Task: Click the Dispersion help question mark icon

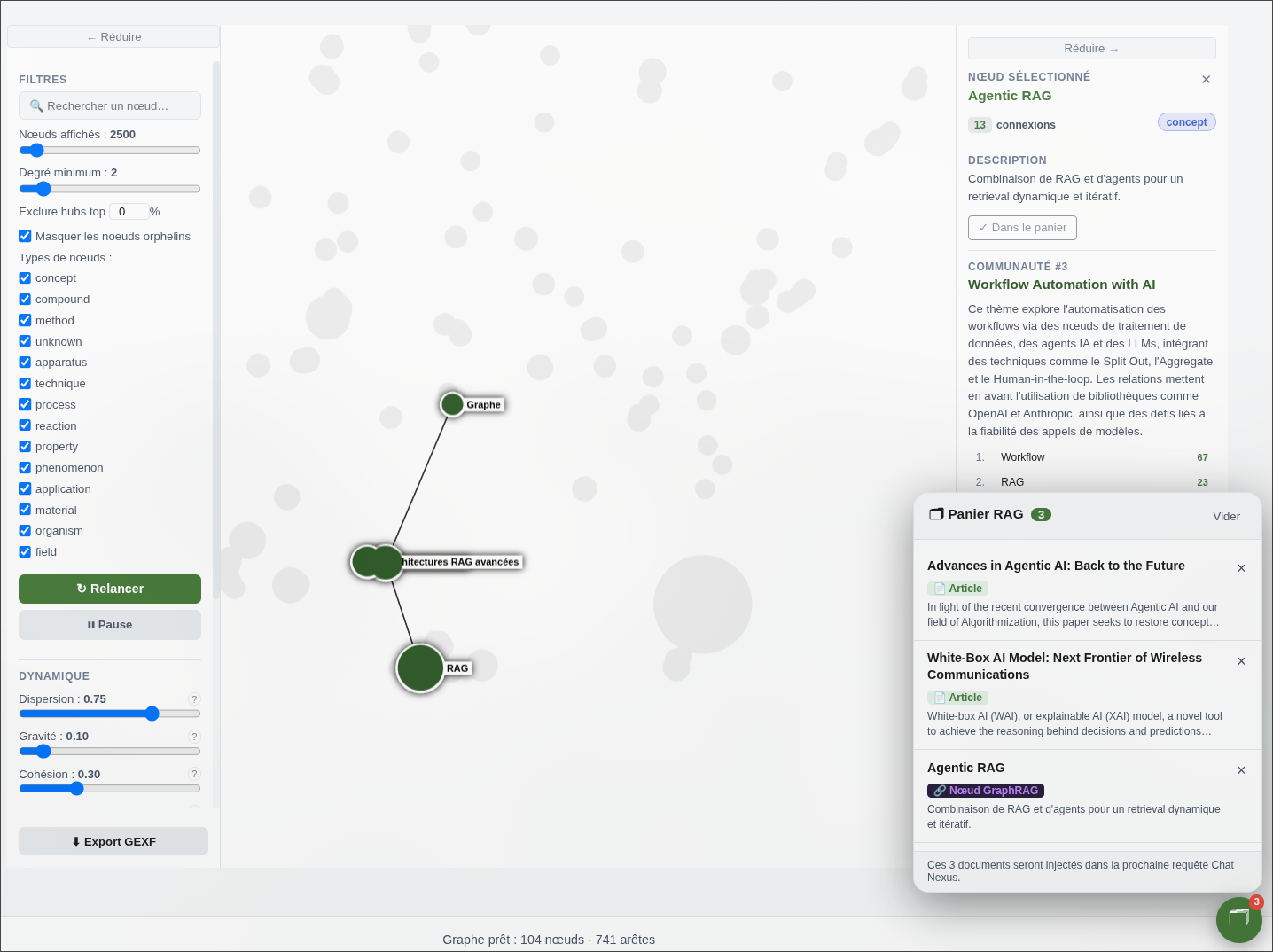Action: tap(195, 699)
